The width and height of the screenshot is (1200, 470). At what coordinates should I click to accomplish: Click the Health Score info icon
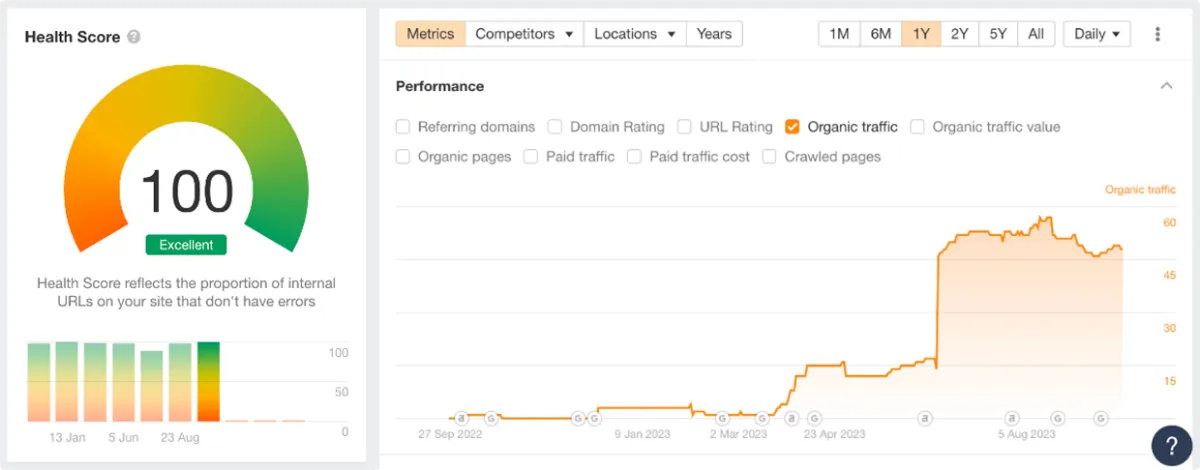(134, 37)
